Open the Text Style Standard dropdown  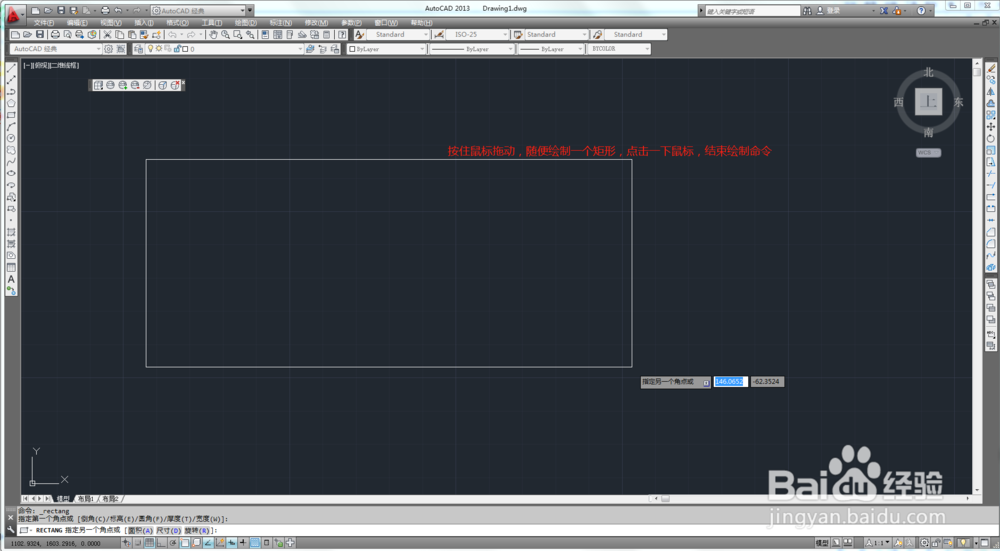(399, 34)
